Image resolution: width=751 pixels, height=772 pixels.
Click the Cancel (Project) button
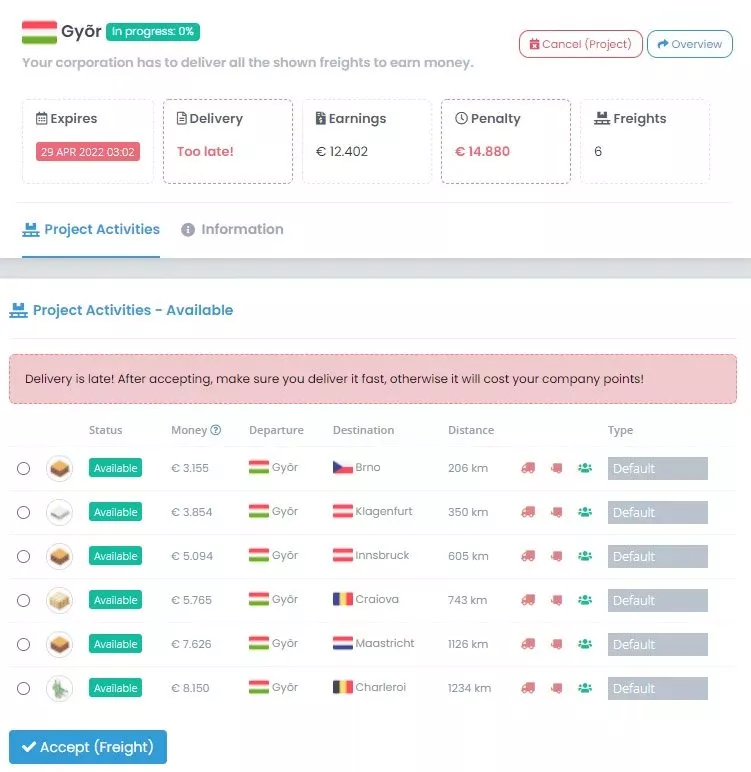(580, 44)
